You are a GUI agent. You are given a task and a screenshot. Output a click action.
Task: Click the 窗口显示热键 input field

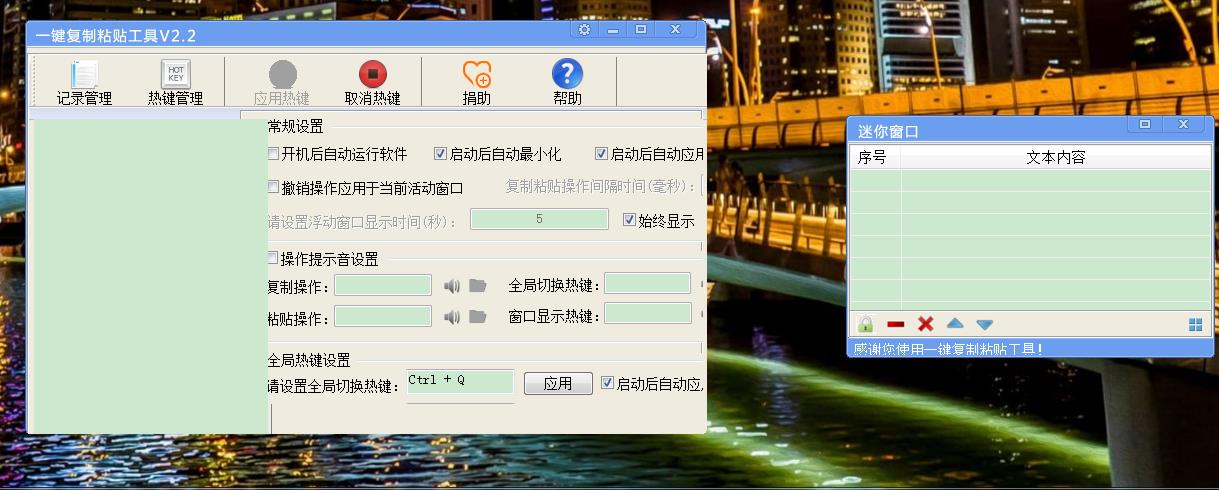click(x=648, y=313)
